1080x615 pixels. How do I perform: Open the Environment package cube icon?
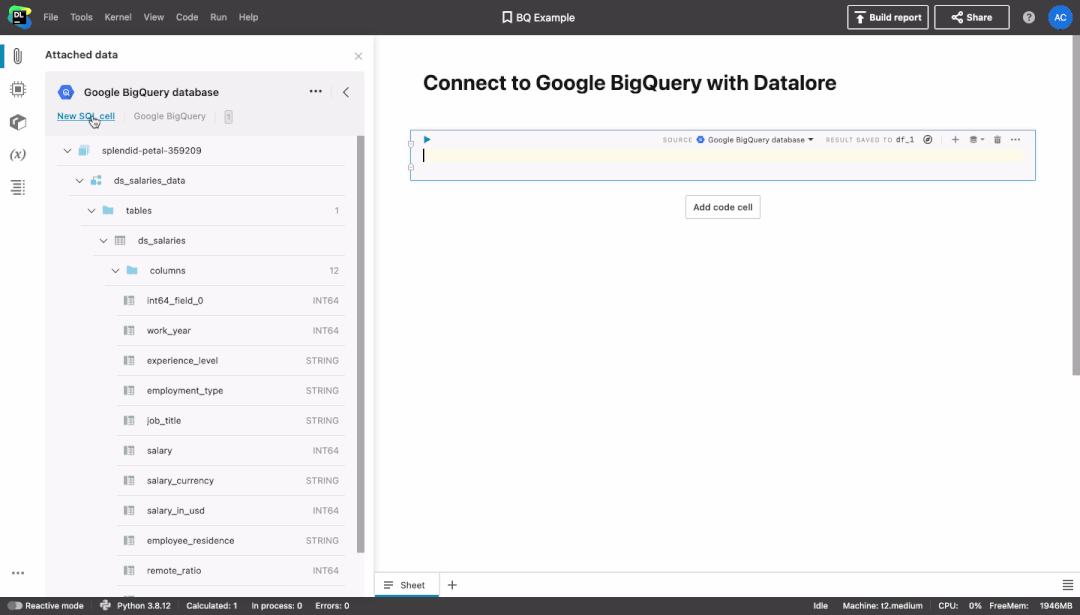(x=18, y=122)
